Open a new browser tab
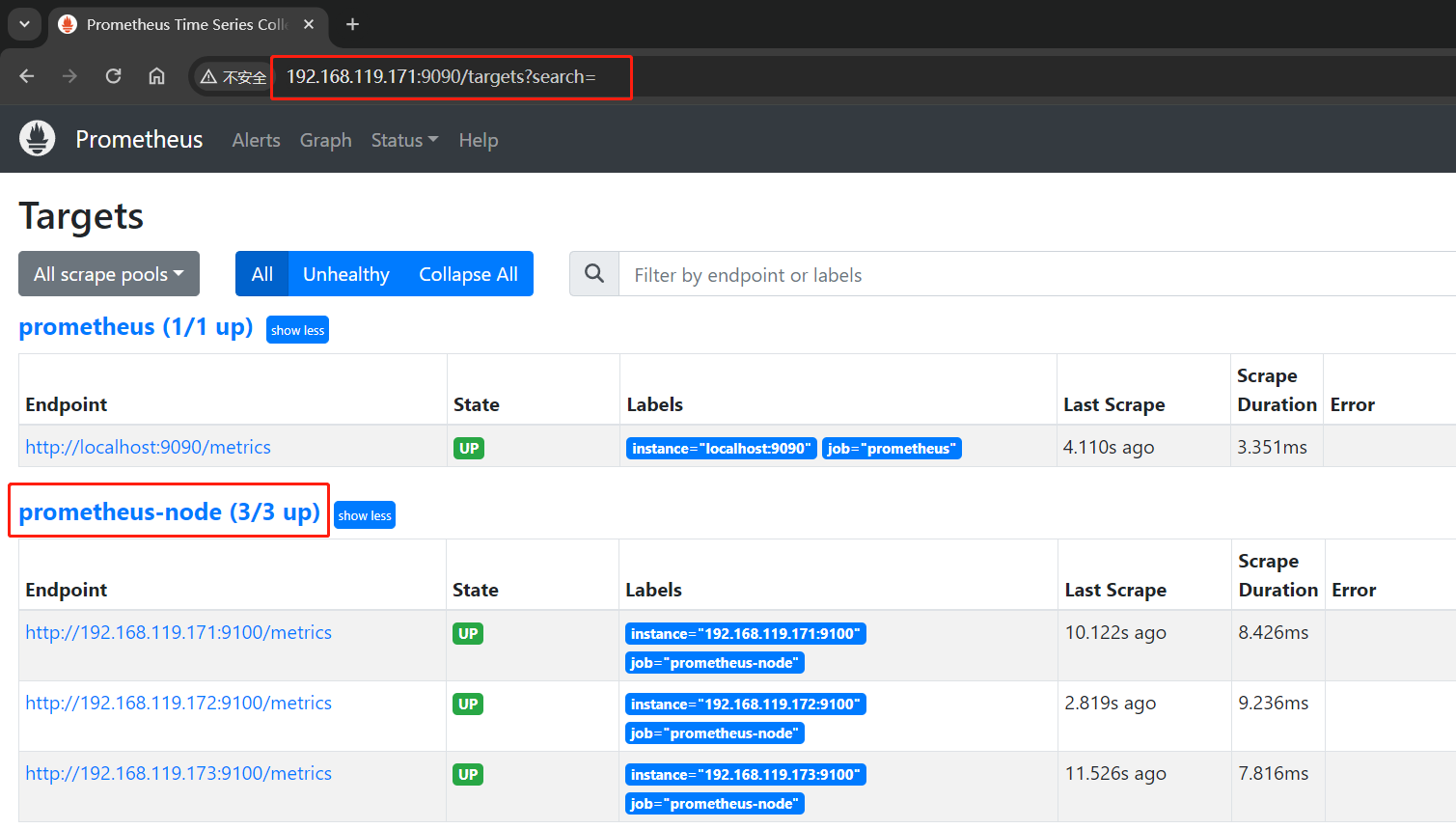This screenshot has height=829, width=1456. [x=353, y=24]
